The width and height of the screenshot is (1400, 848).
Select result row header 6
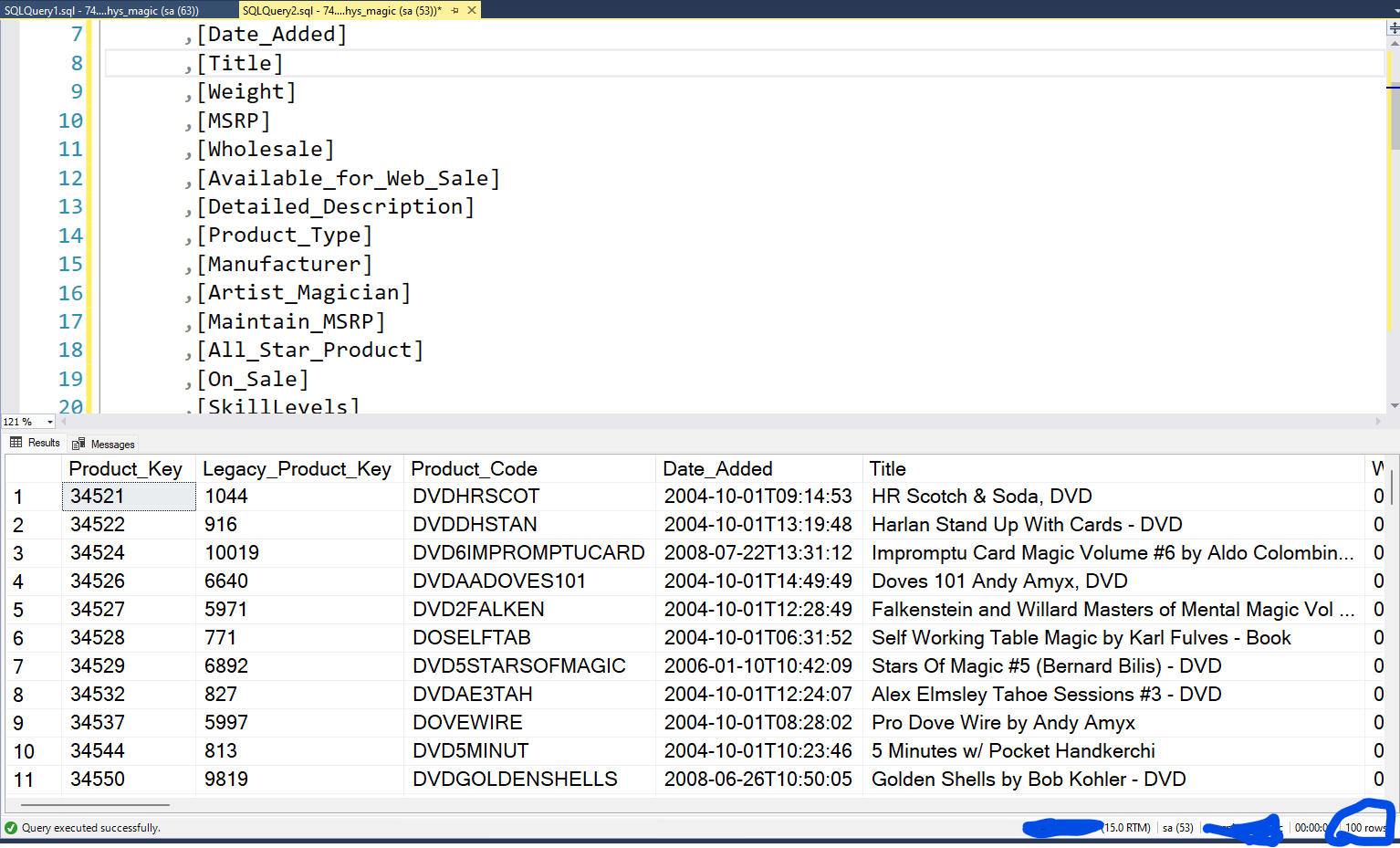click(33, 638)
